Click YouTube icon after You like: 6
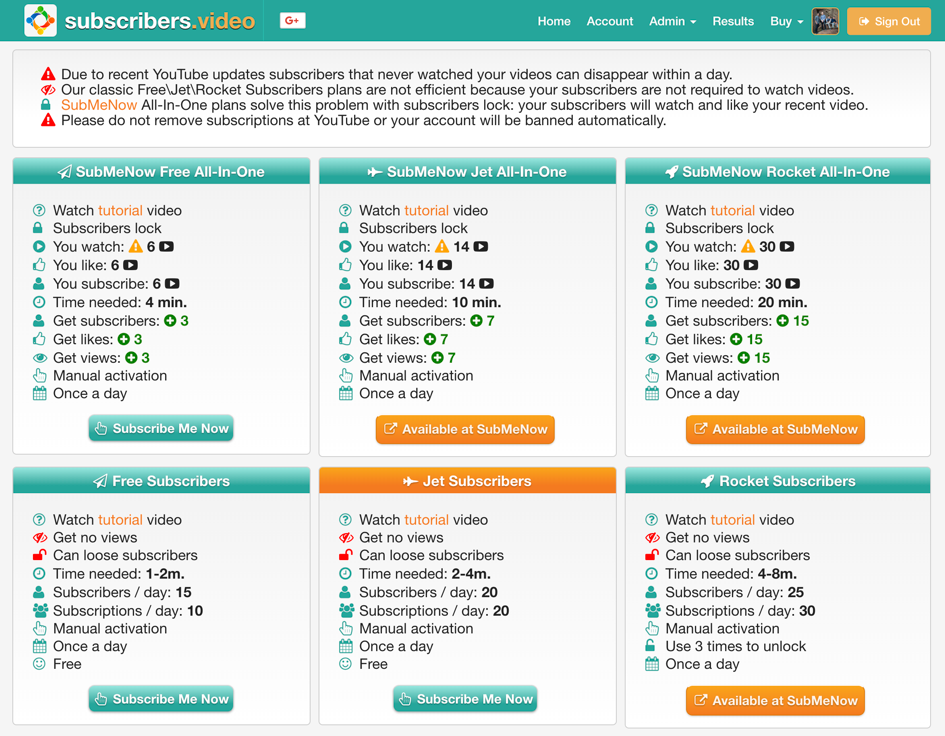This screenshot has width=945, height=736. (x=131, y=265)
